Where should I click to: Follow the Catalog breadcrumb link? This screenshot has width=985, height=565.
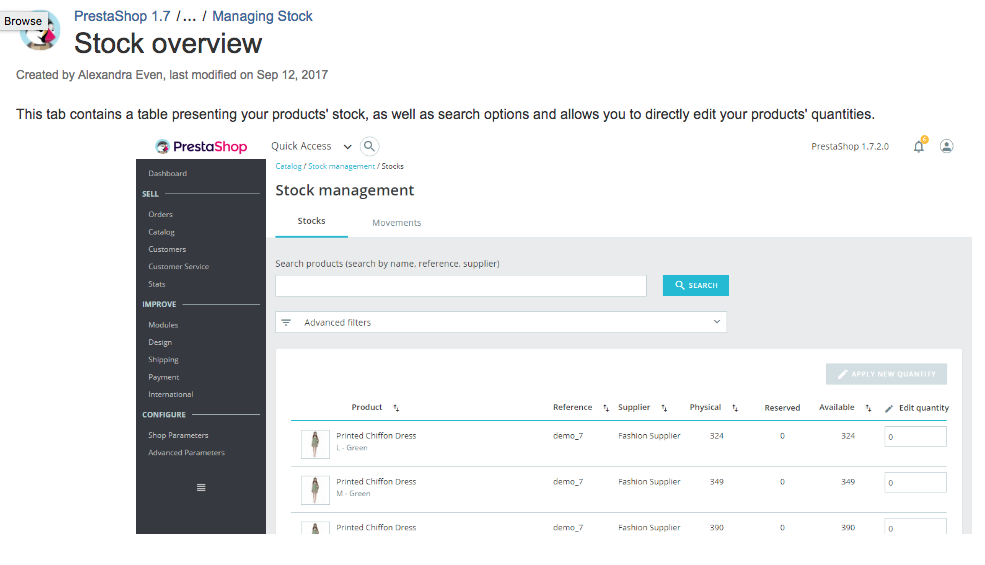click(288, 167)
